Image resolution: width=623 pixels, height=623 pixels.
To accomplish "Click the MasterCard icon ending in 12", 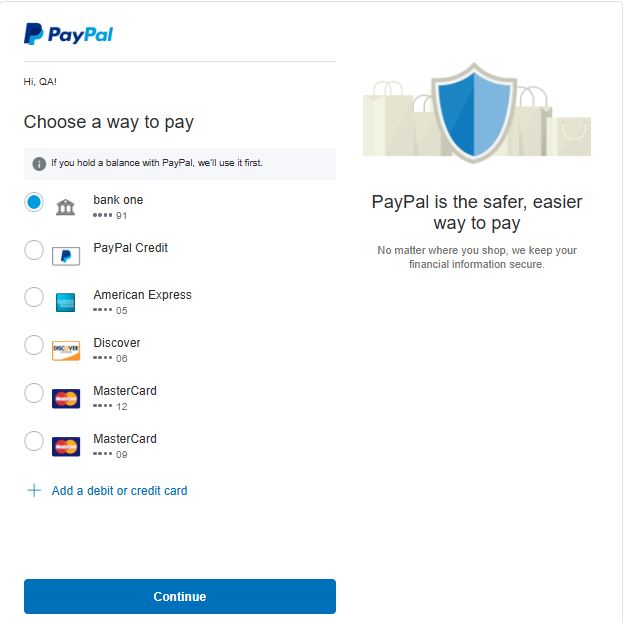I will click(66, 399).
